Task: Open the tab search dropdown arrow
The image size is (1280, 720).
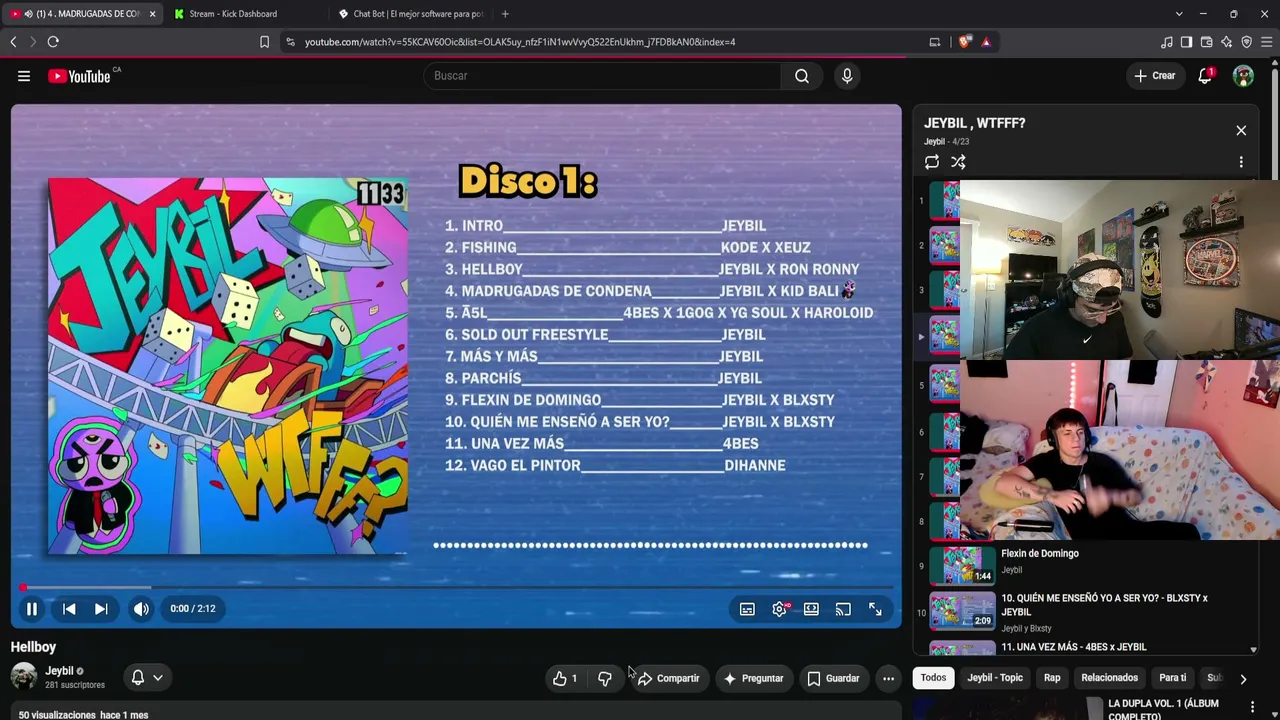Action: [1179, 14]
